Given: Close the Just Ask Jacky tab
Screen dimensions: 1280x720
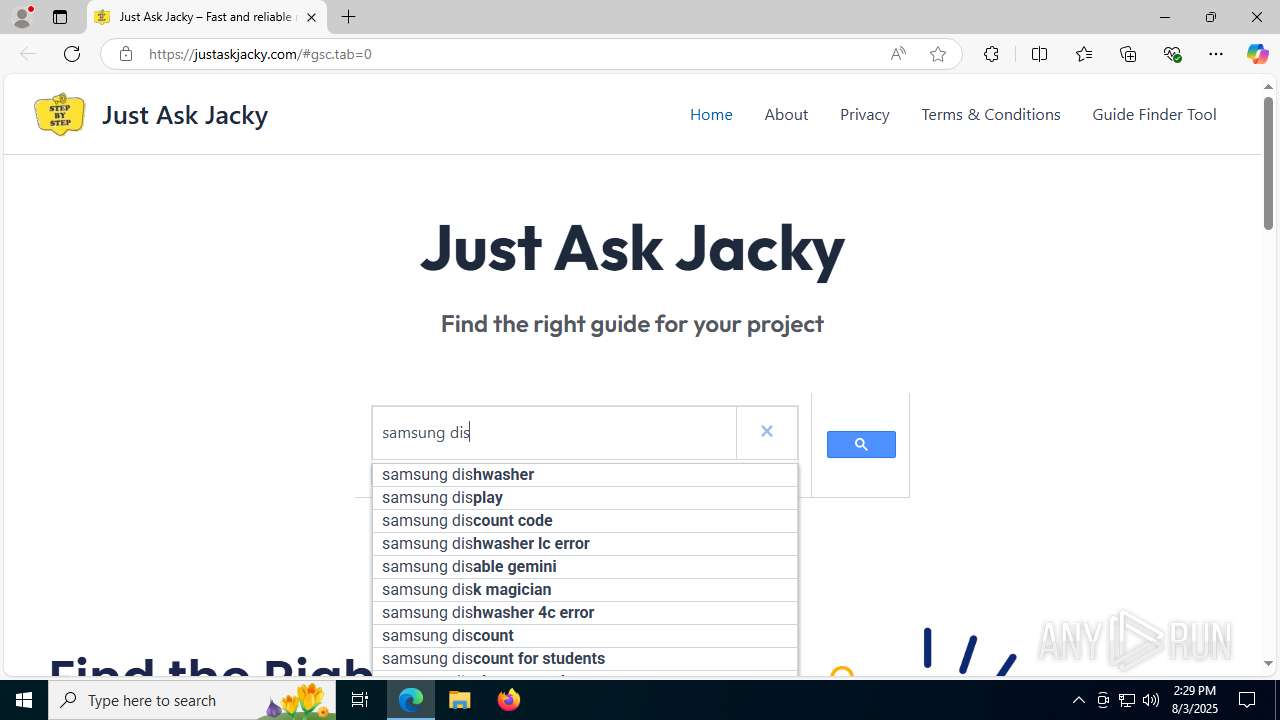Looking at the screenshot, I should 311,17.
